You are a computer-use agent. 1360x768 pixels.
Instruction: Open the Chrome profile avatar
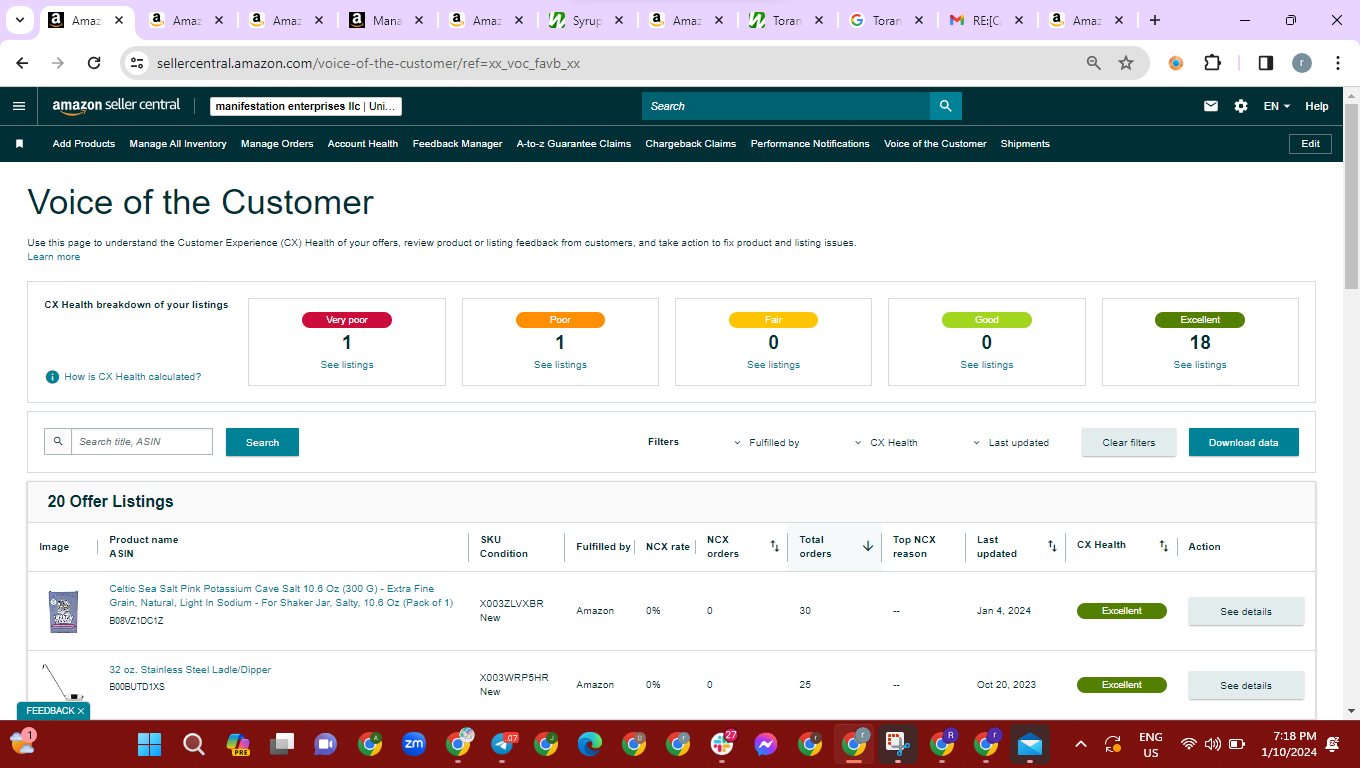pyautogui.click(x=1302, y=63)
